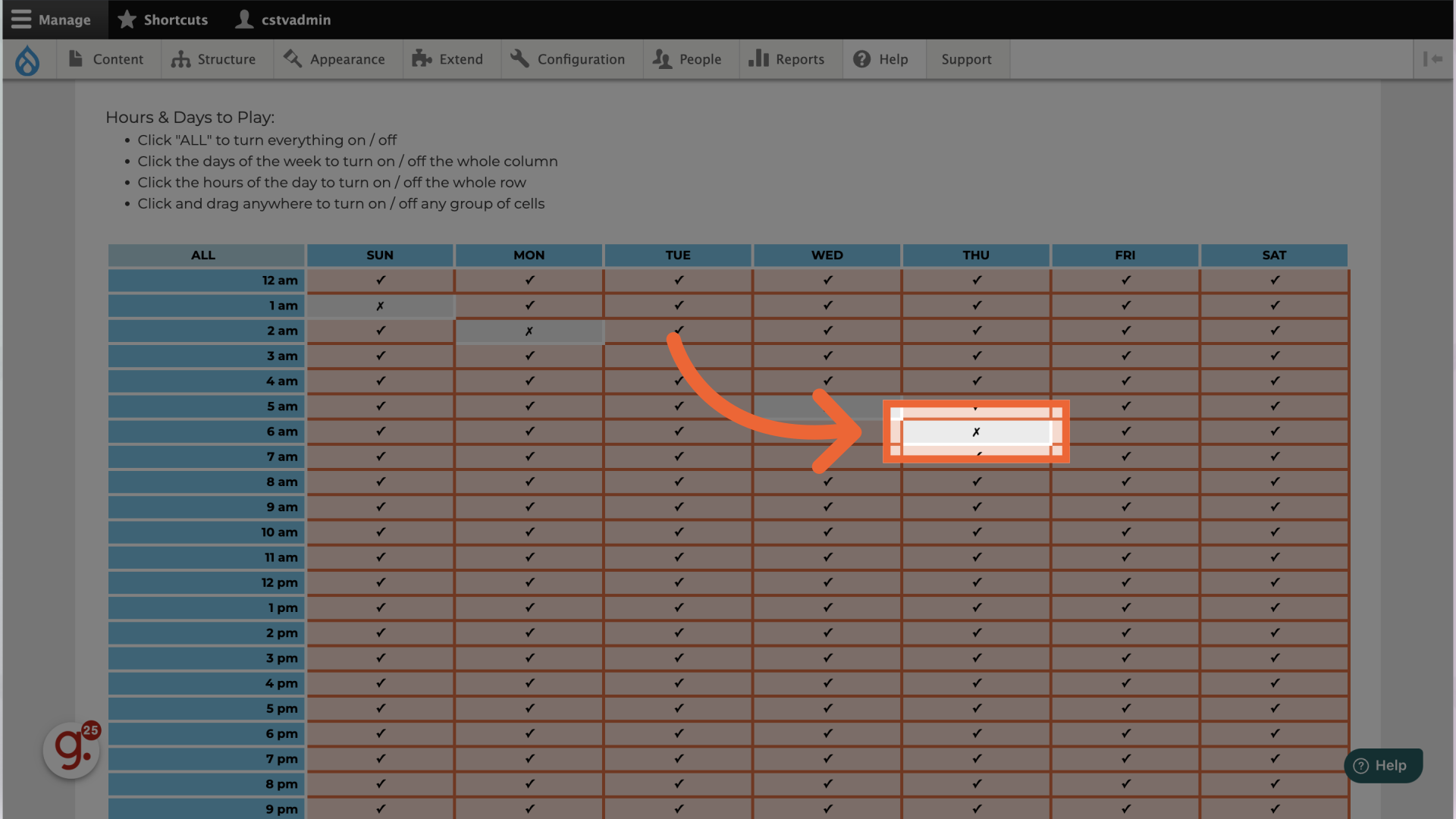
Task: Click the green Help chat button
Action: tap(1382, 765)
